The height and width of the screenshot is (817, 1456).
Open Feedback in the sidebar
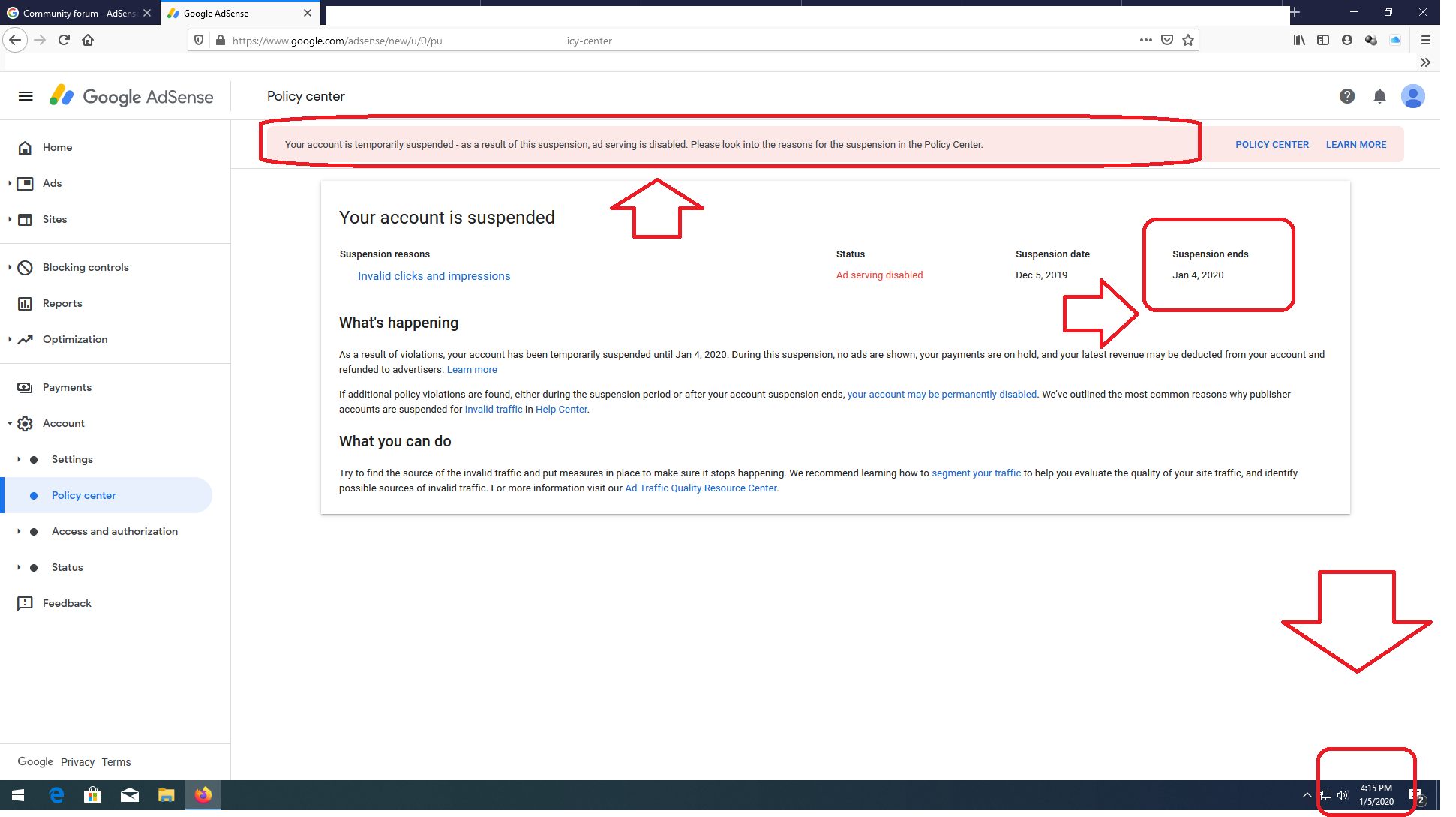tap(67, 603)
